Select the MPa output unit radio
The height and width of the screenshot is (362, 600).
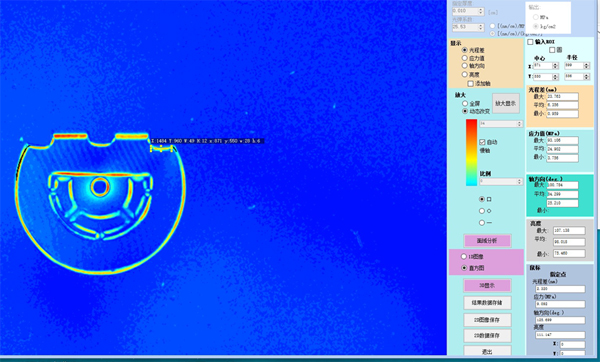pos(536,17)
